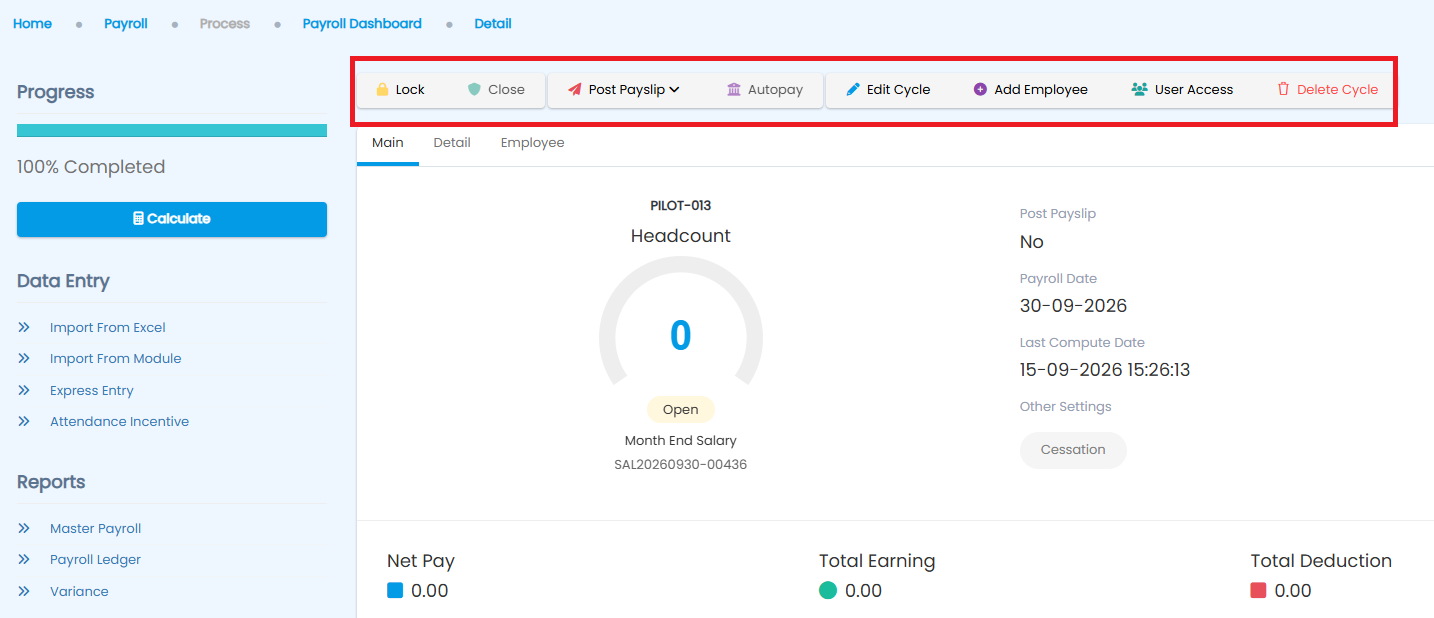This screenshot has height=618, width=1434.
Task: Open Attendance Incentive link
Action: 120,421
